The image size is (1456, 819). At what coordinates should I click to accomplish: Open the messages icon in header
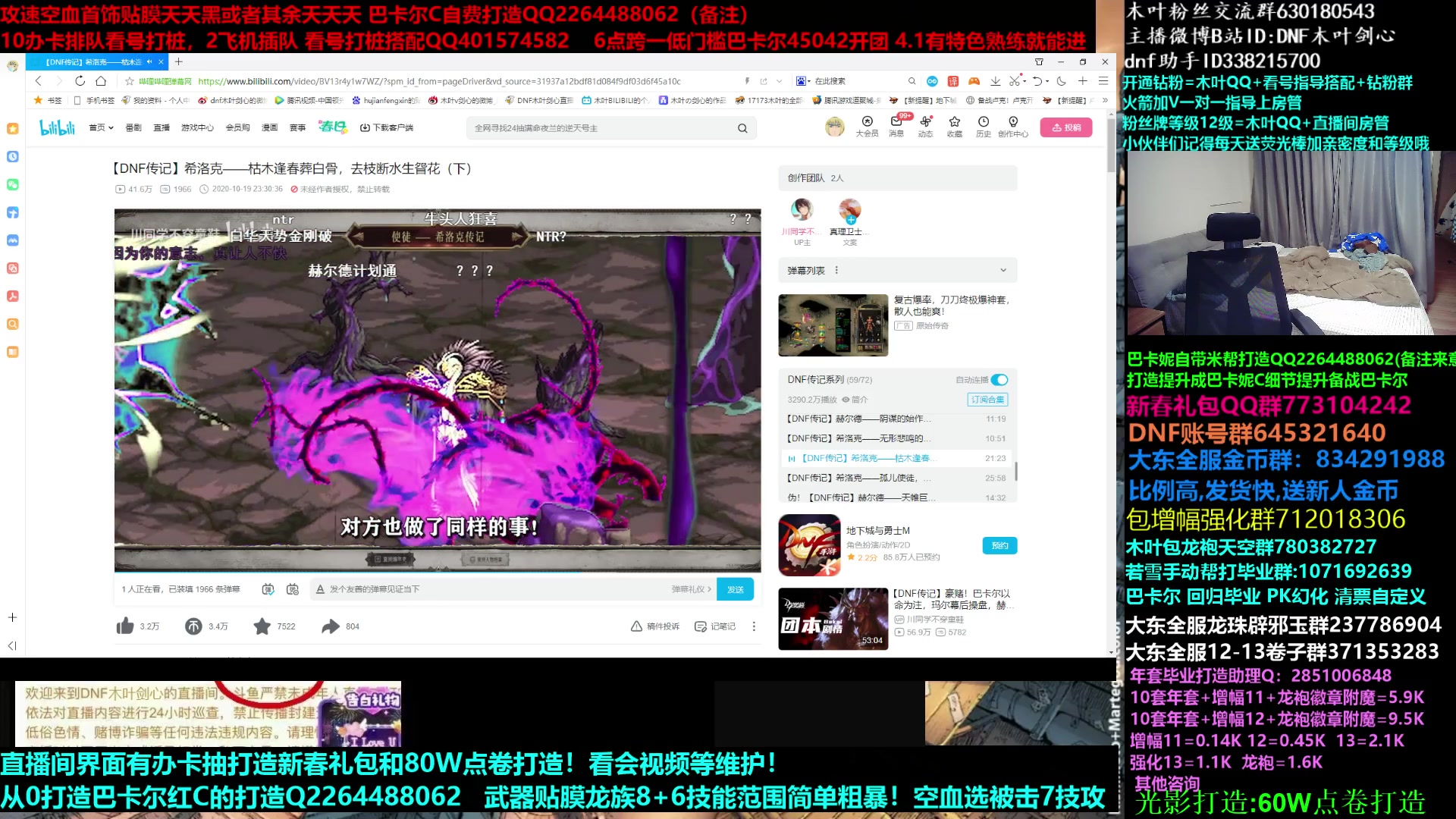[896, 122]
